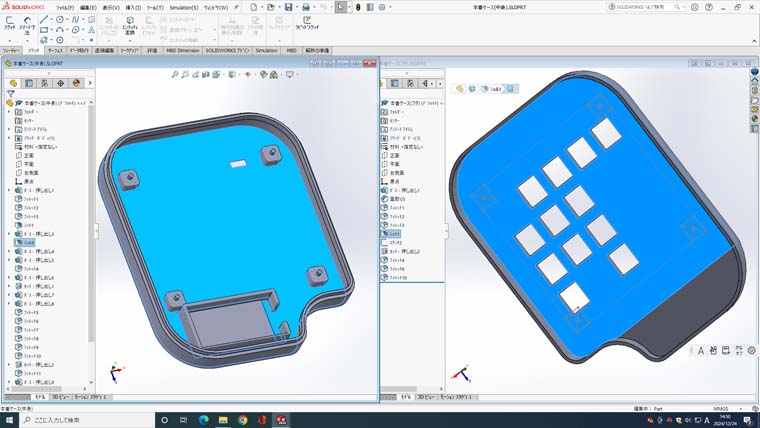The height and width of the screenshot is (428, 760).
Task: Click the Print icon in top toolbar
Action: [303, 7]
